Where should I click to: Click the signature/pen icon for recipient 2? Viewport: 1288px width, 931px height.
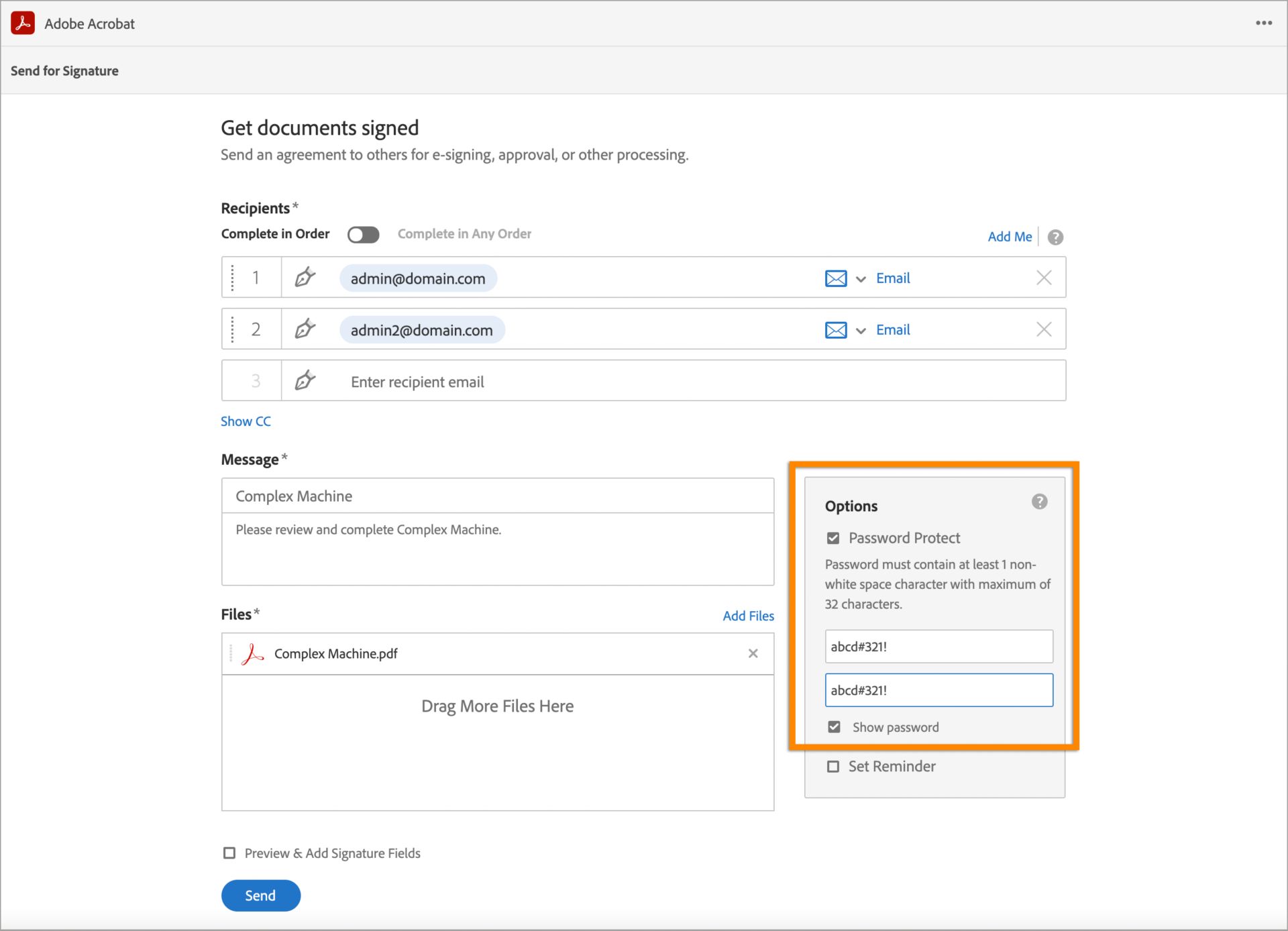click(306, 329)
